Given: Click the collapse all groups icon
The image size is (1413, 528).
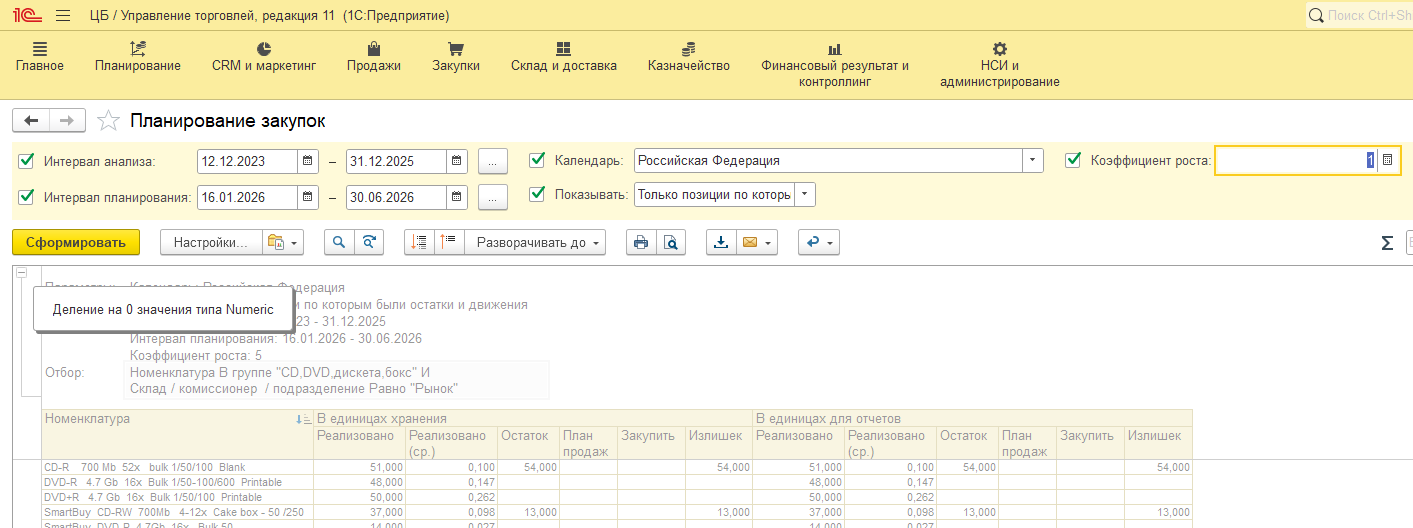Looking at the screenshot, I should (448, 242).
